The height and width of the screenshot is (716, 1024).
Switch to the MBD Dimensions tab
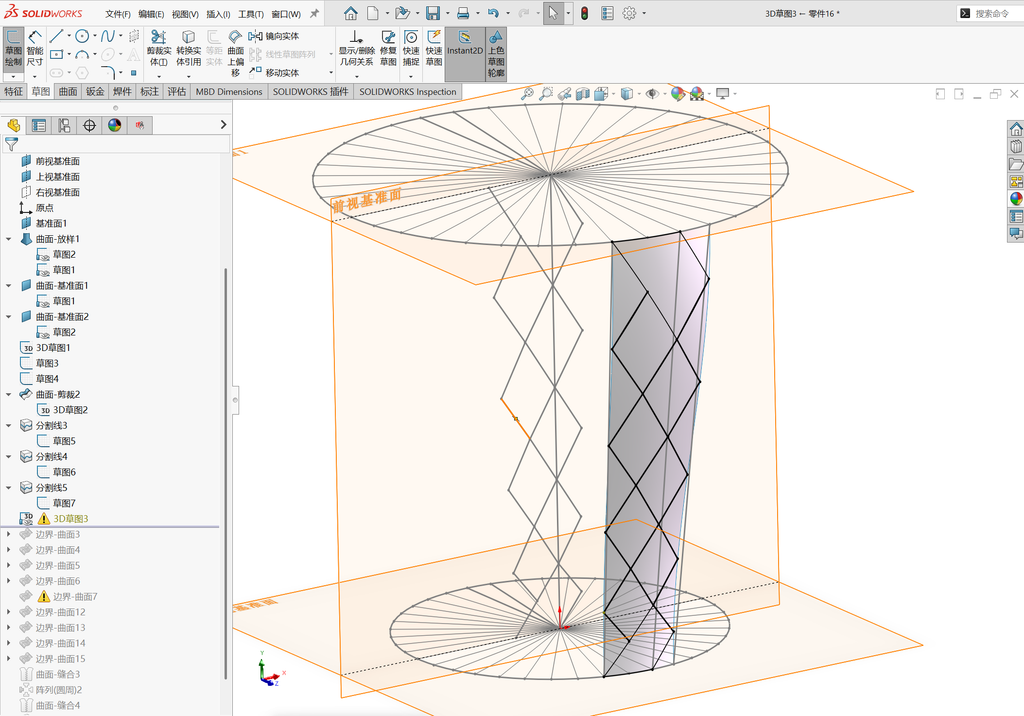pos(229,91)
